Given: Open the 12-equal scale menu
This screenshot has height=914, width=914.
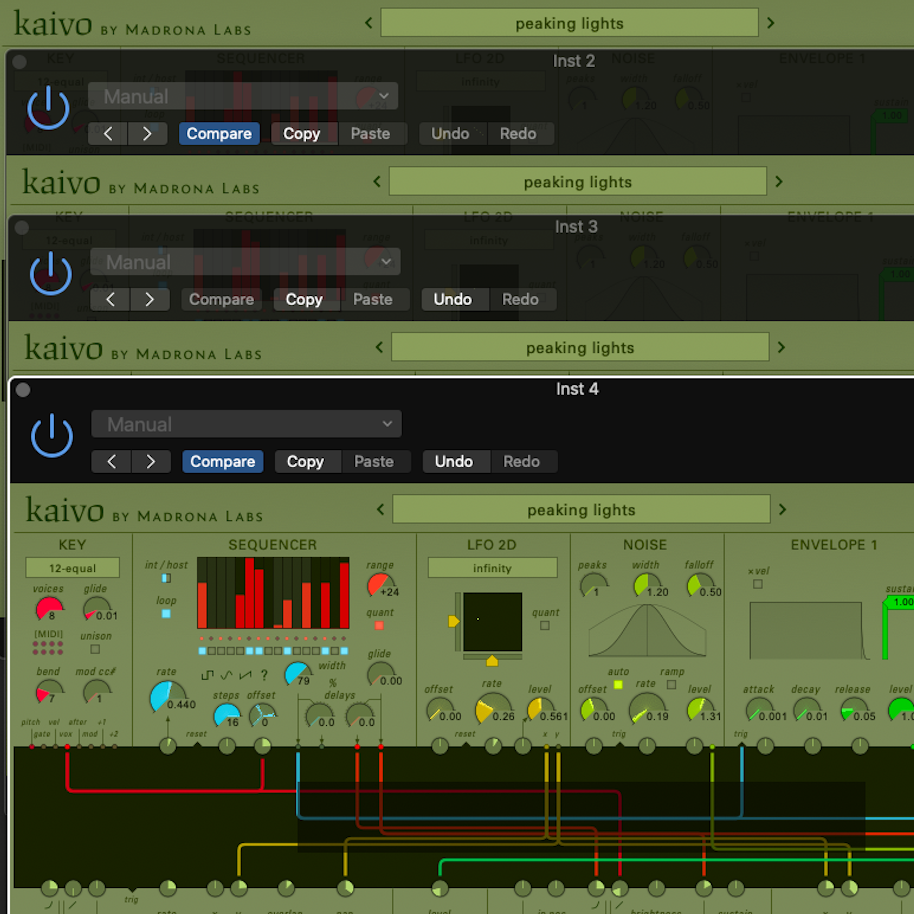Looking at the screenshot, I should [x=72, y=568].
